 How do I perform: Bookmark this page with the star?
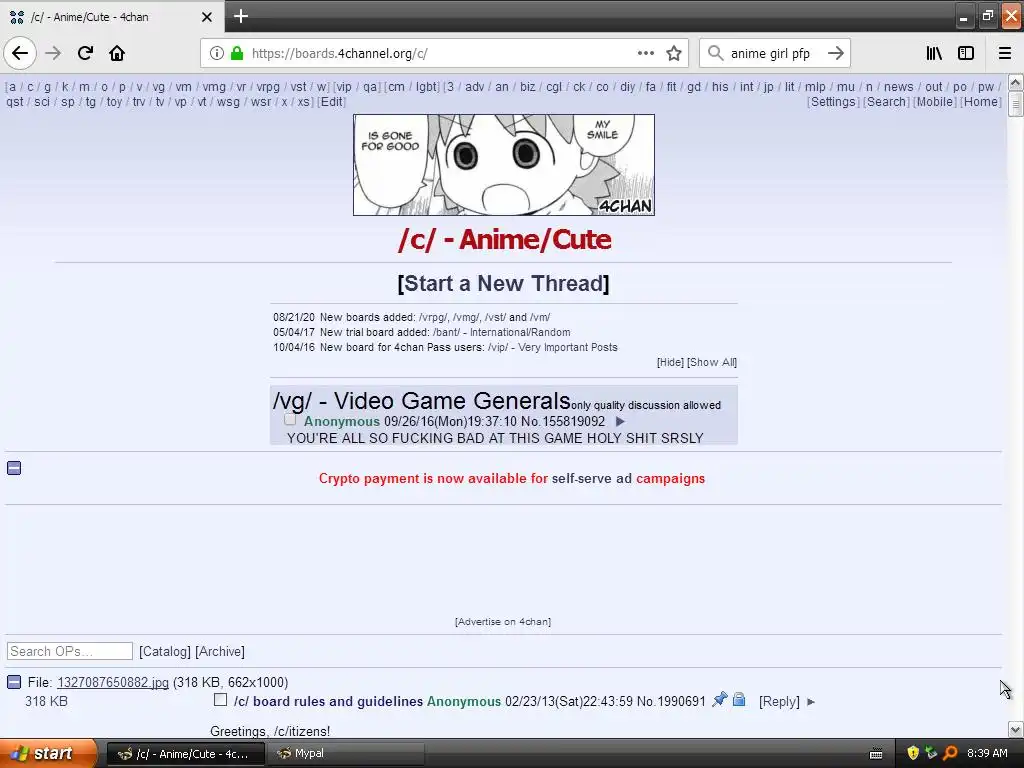674,53
